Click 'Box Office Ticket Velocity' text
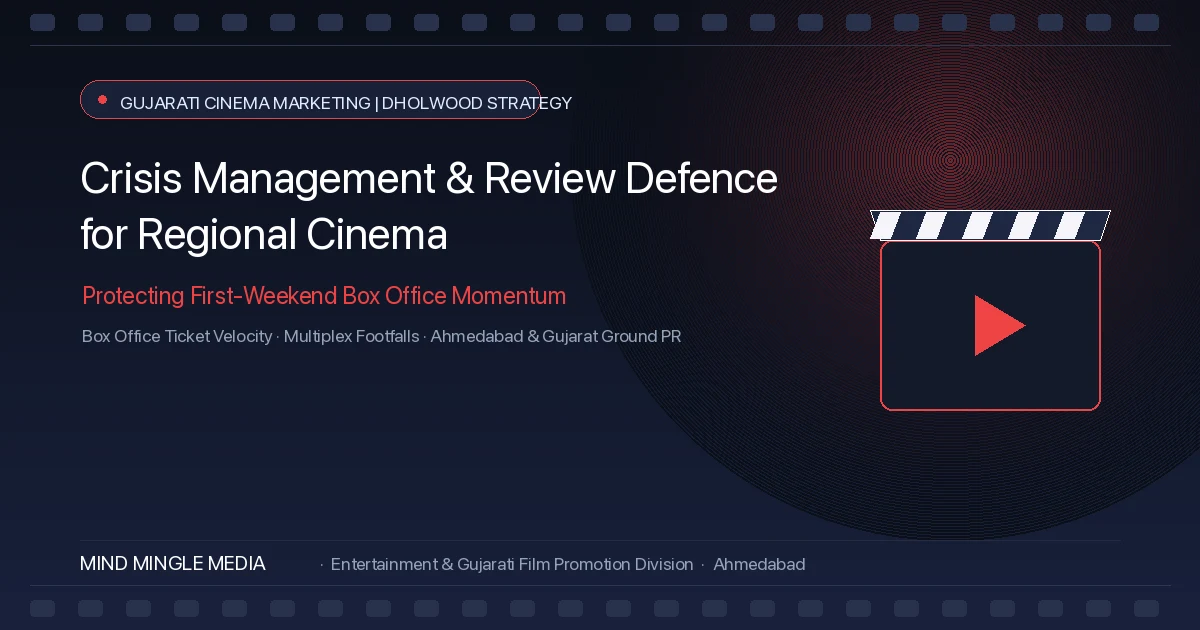The height and width of the screenshot is (630, 1200). tap(177, 336)
